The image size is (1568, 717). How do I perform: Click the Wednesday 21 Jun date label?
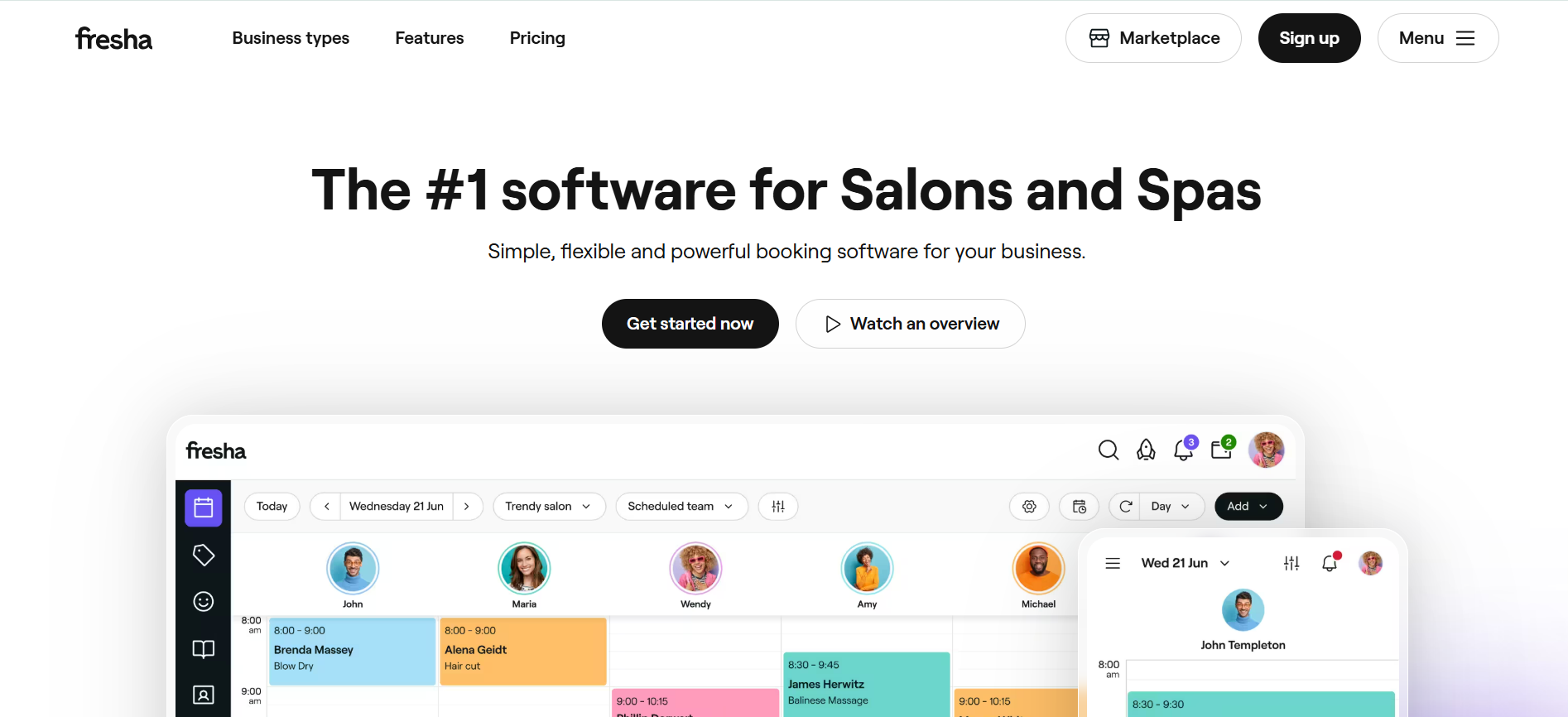point(397,506)
